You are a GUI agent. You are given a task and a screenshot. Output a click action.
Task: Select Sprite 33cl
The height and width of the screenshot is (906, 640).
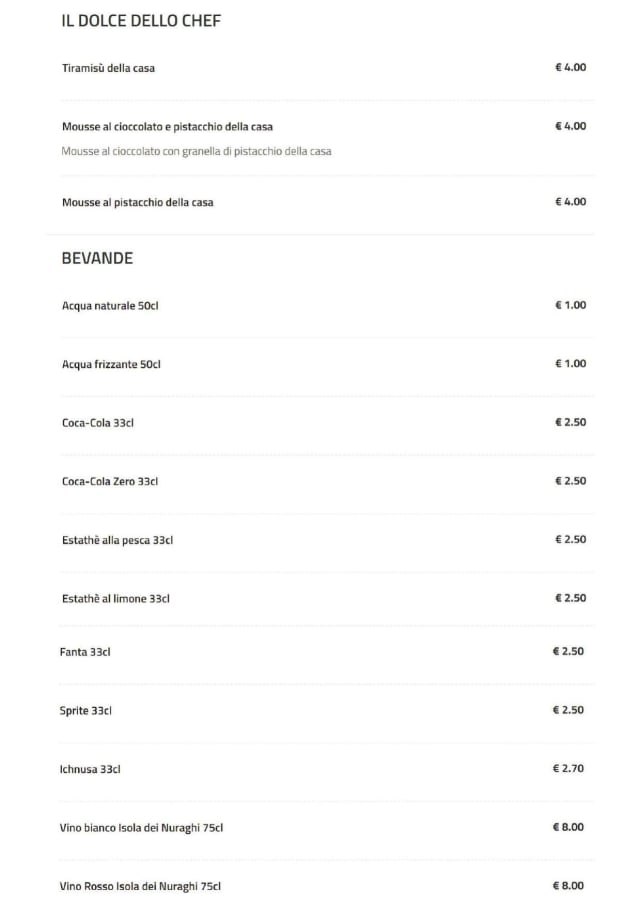(86, 711)
